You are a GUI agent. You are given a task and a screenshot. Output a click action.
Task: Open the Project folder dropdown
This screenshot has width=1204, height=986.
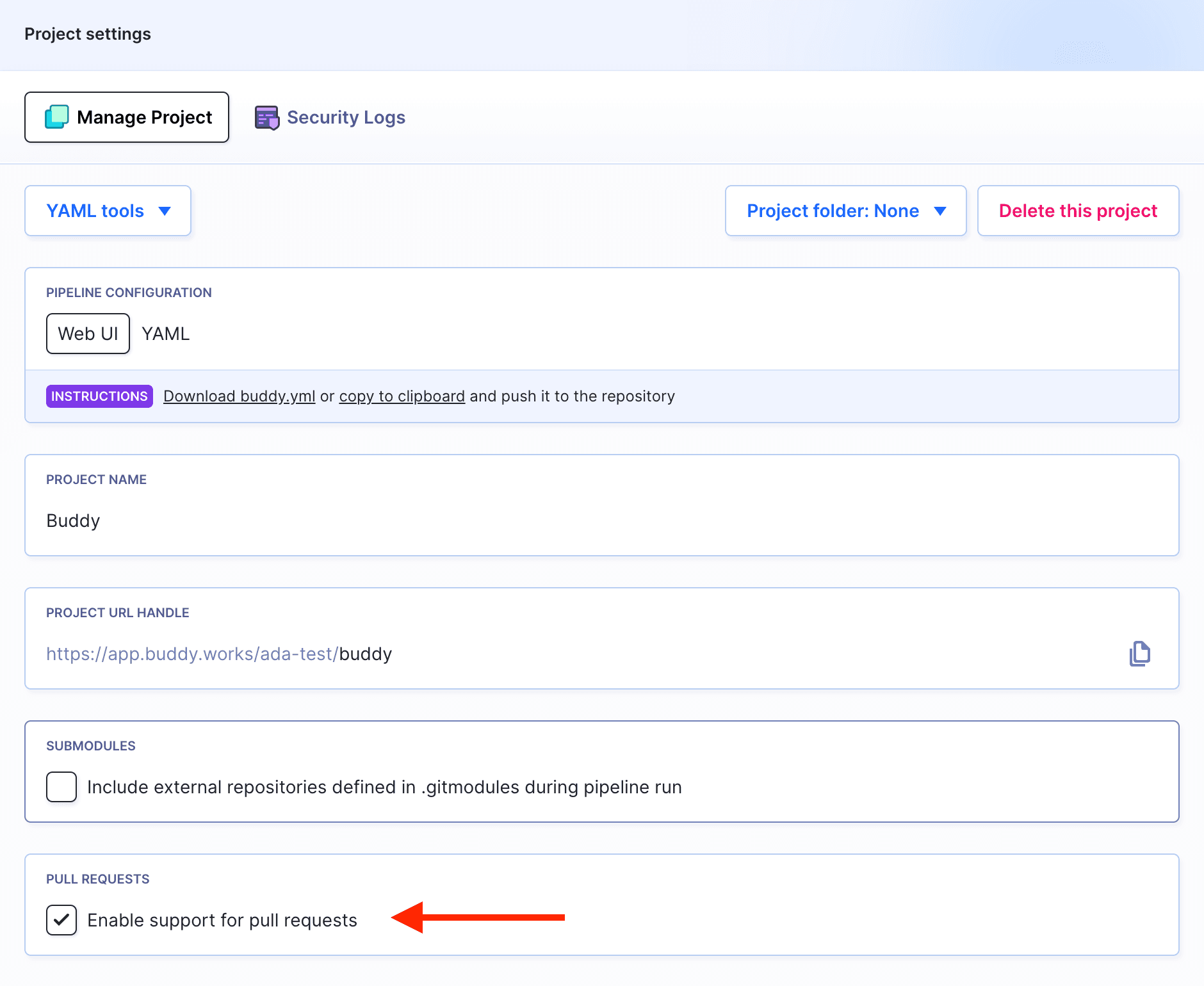click(845, 211)
